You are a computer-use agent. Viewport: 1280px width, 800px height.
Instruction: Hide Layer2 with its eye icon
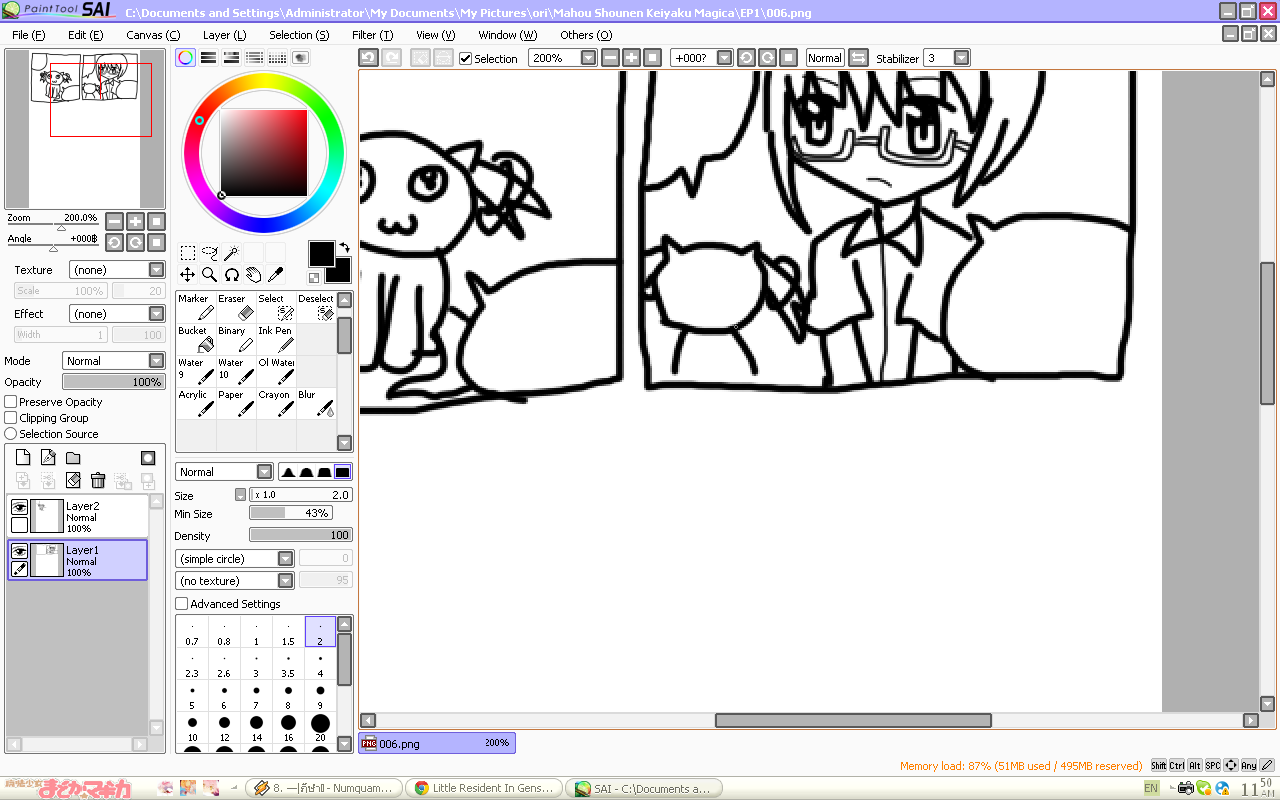click(19, 508)
